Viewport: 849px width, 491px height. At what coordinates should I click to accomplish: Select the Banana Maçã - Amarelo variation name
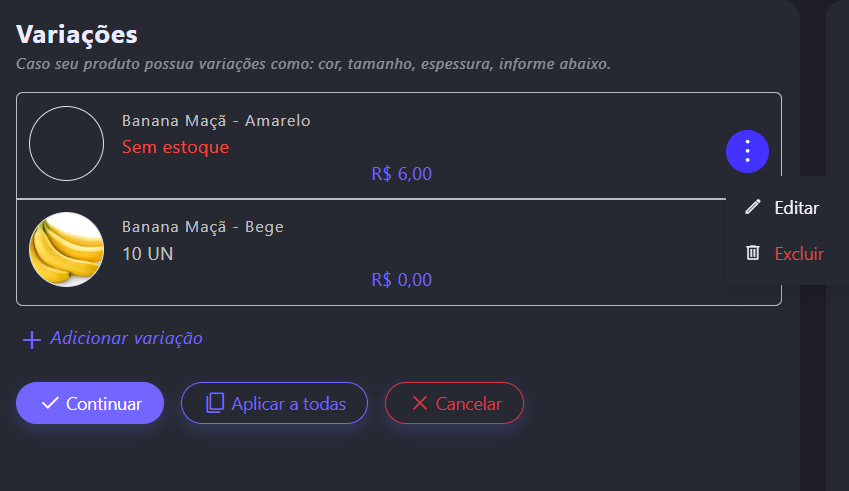(216, 121)
